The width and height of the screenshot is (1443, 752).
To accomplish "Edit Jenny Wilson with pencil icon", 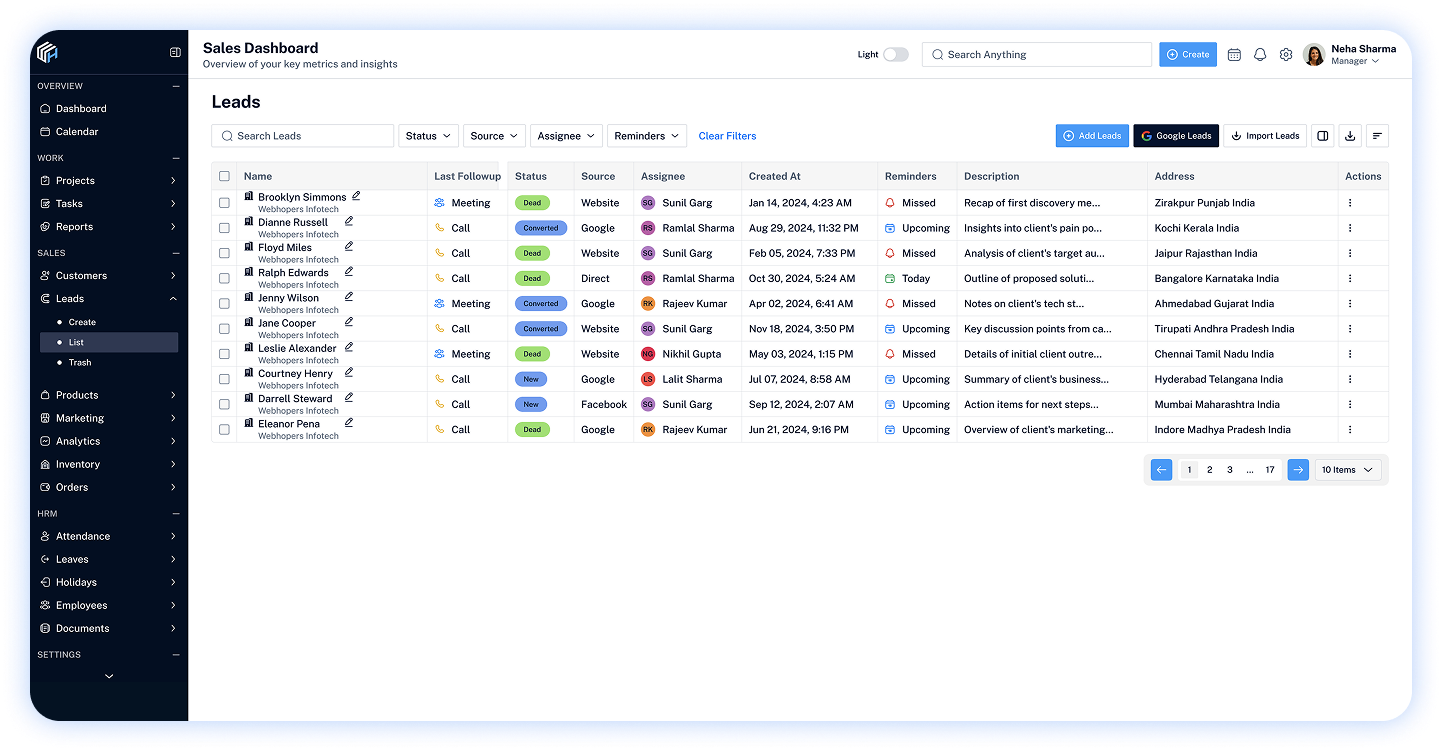I will coord(349,296).
